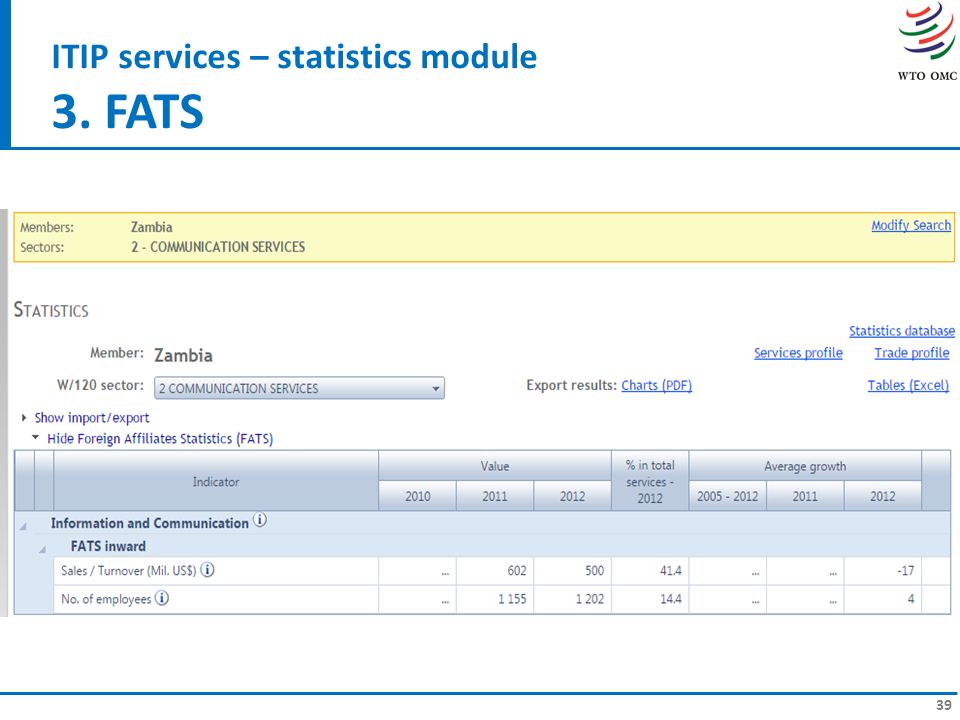Click the WTO OMC logo
960x720 pixels.
(x=927, y=42)
